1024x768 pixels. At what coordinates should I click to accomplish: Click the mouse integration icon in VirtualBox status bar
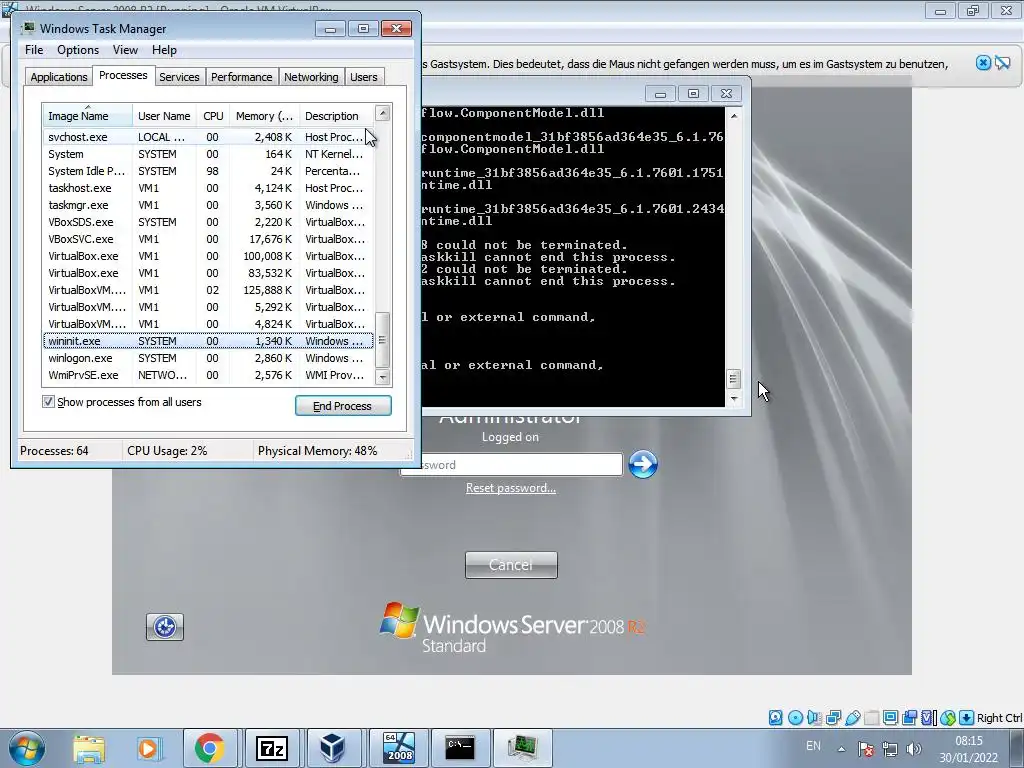[x=948, y=718]
